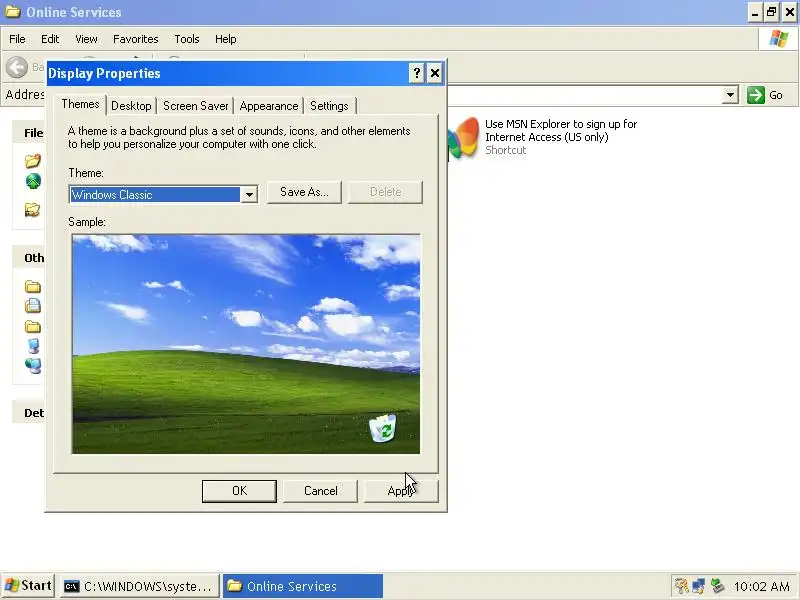Viewport: 800px width, 600px height.
Task: Click the Make a new folder icon
Action: (x=33, y=161)
